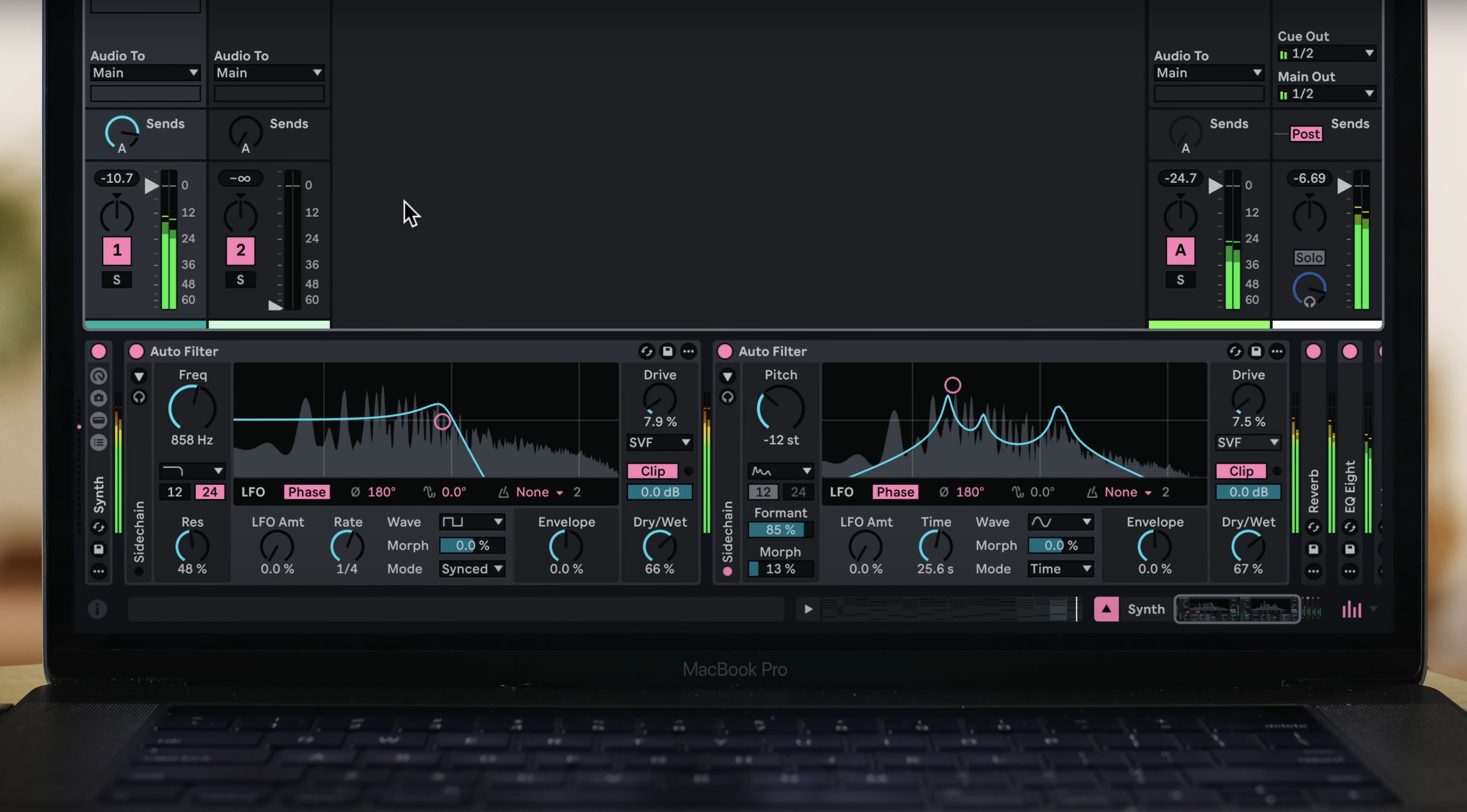Save the Auto Filter device preset
The image size is (1467, 812).
pyautogui.click(x=667, y=351)
